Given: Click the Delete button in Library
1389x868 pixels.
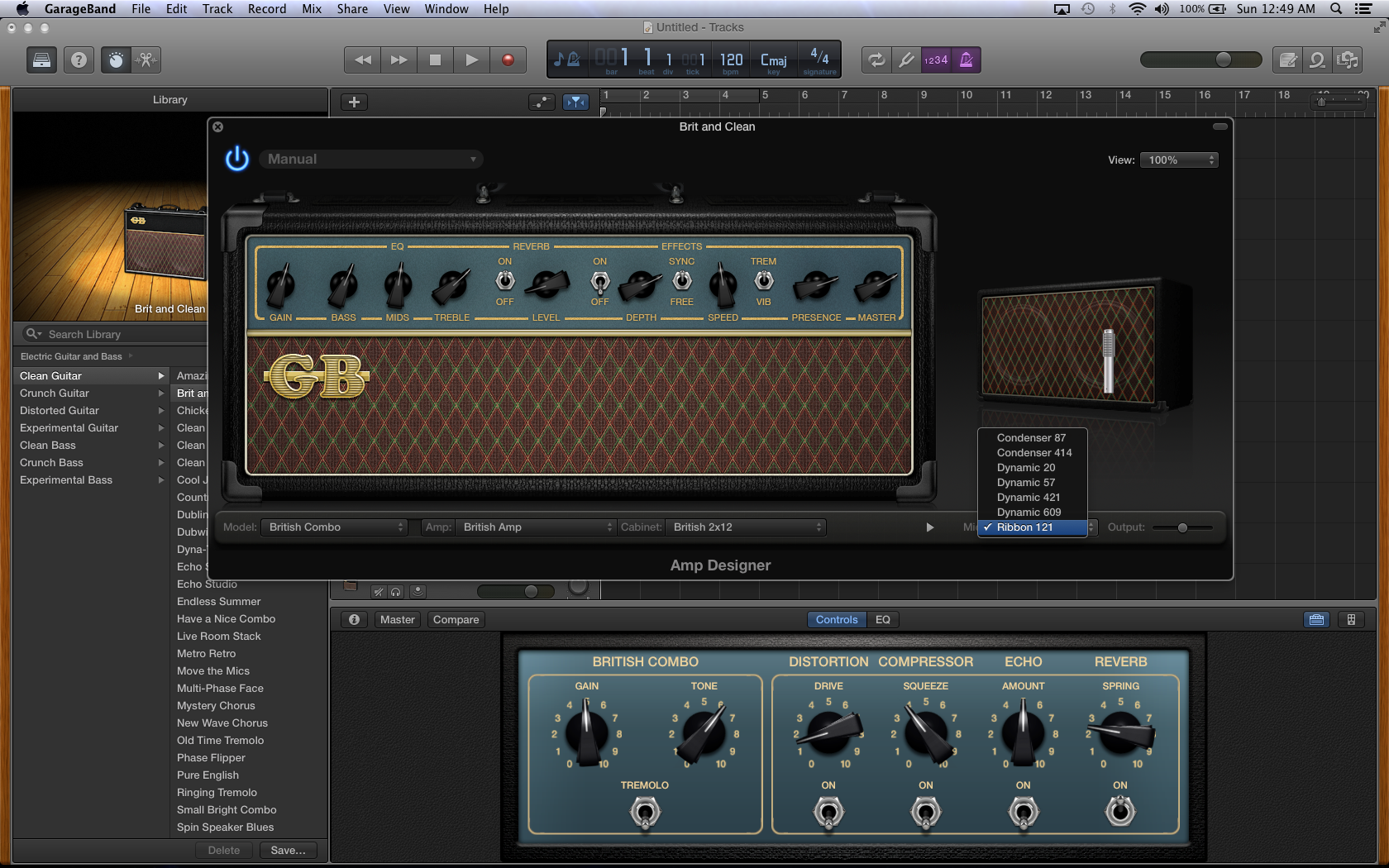Looking at the screenshot, I should (224, 850).
